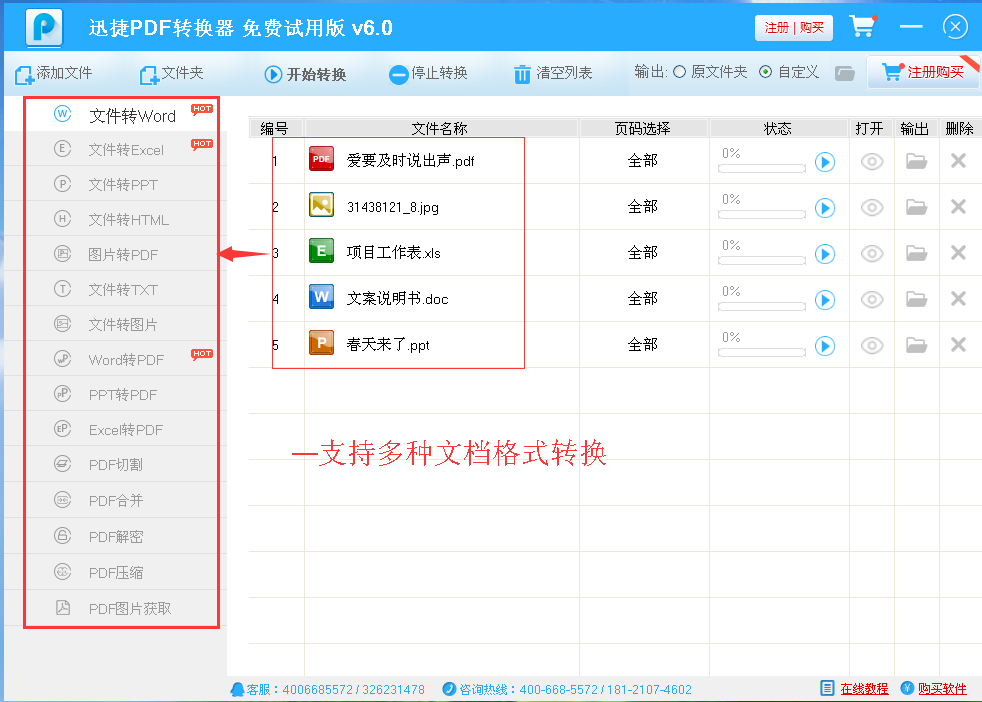This screenshot has width=982, height=702.
Task: Click the 注册 | 购买 button in title bar
Action: tap(793, 28)
